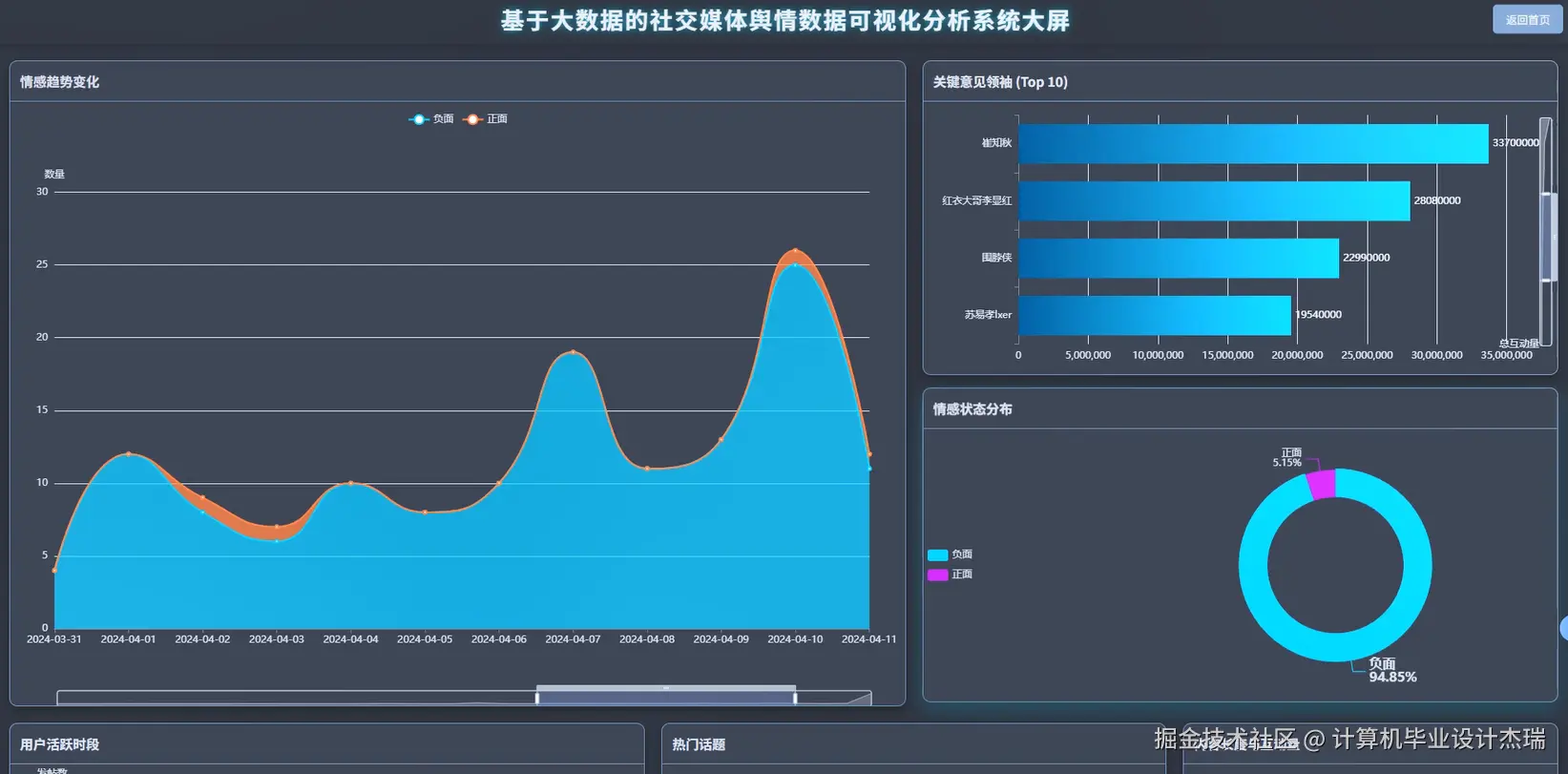1568x774 pixels.
Task: Click the x-axis label 2024-04-05
Action: click(x=425, y=639)
